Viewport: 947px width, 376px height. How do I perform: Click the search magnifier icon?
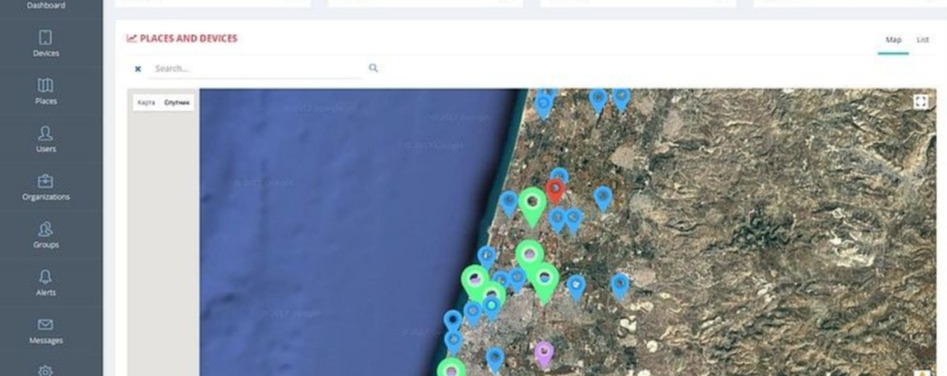pos(373,68)
